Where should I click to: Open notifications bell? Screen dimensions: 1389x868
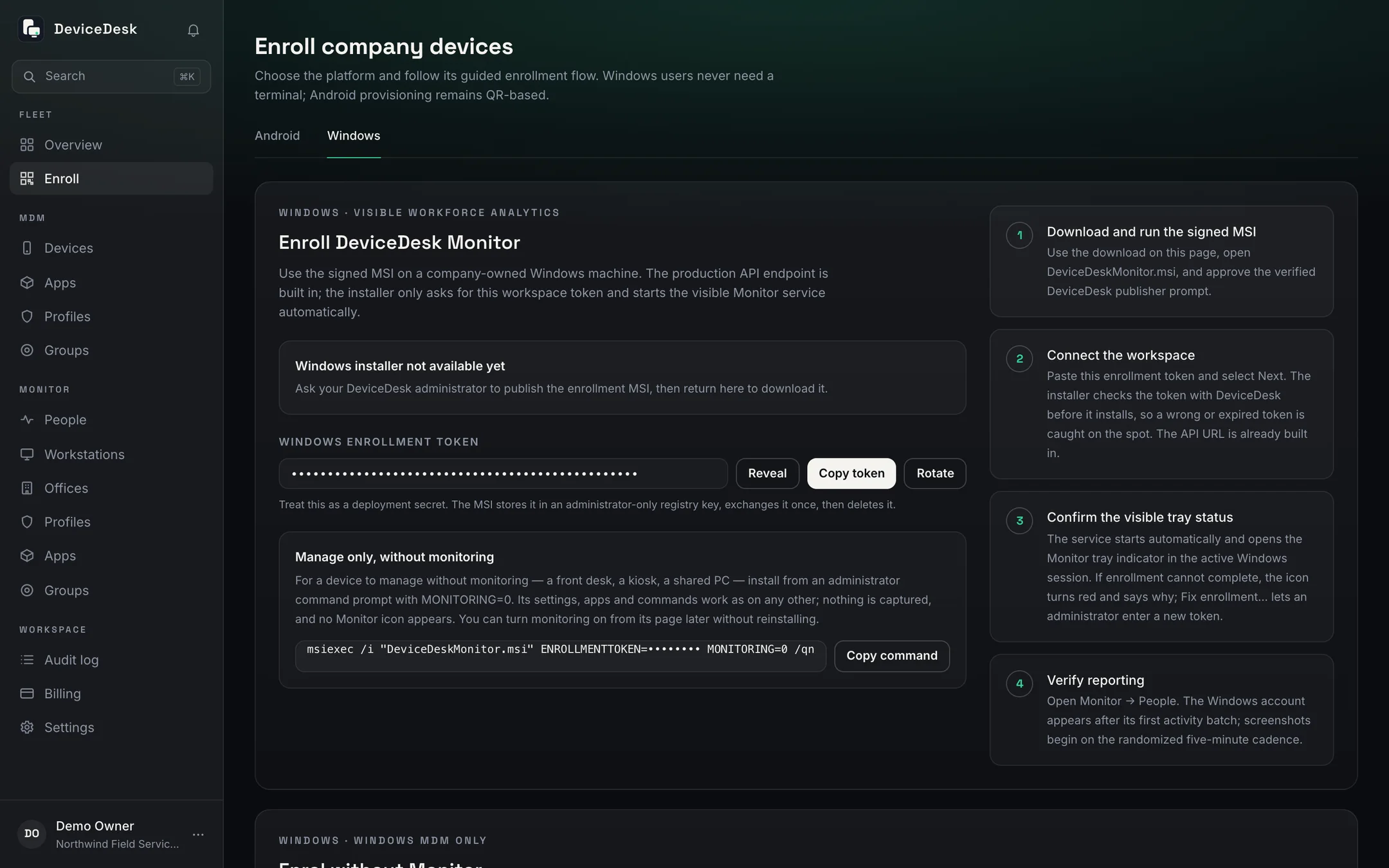coord(193,30)
